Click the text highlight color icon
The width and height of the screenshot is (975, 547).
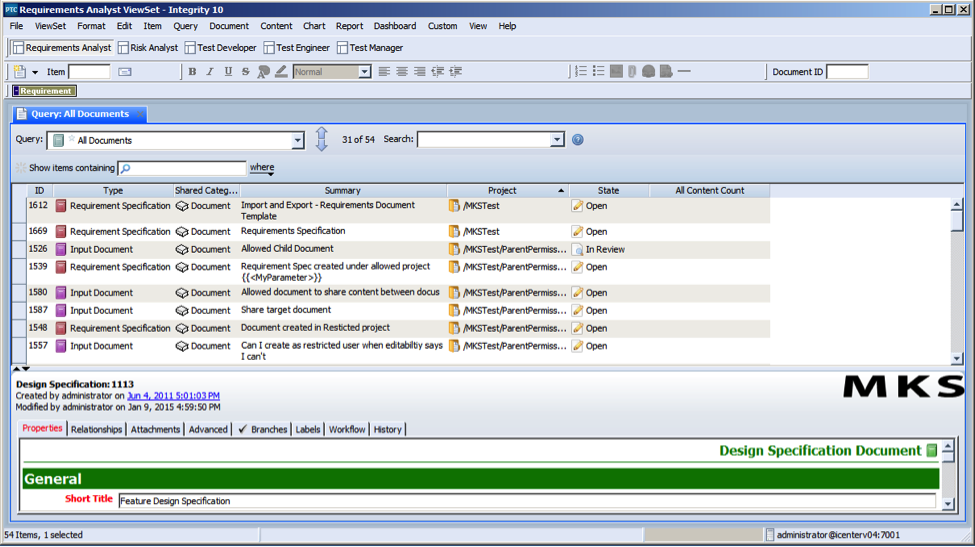(x=264, y=71)
